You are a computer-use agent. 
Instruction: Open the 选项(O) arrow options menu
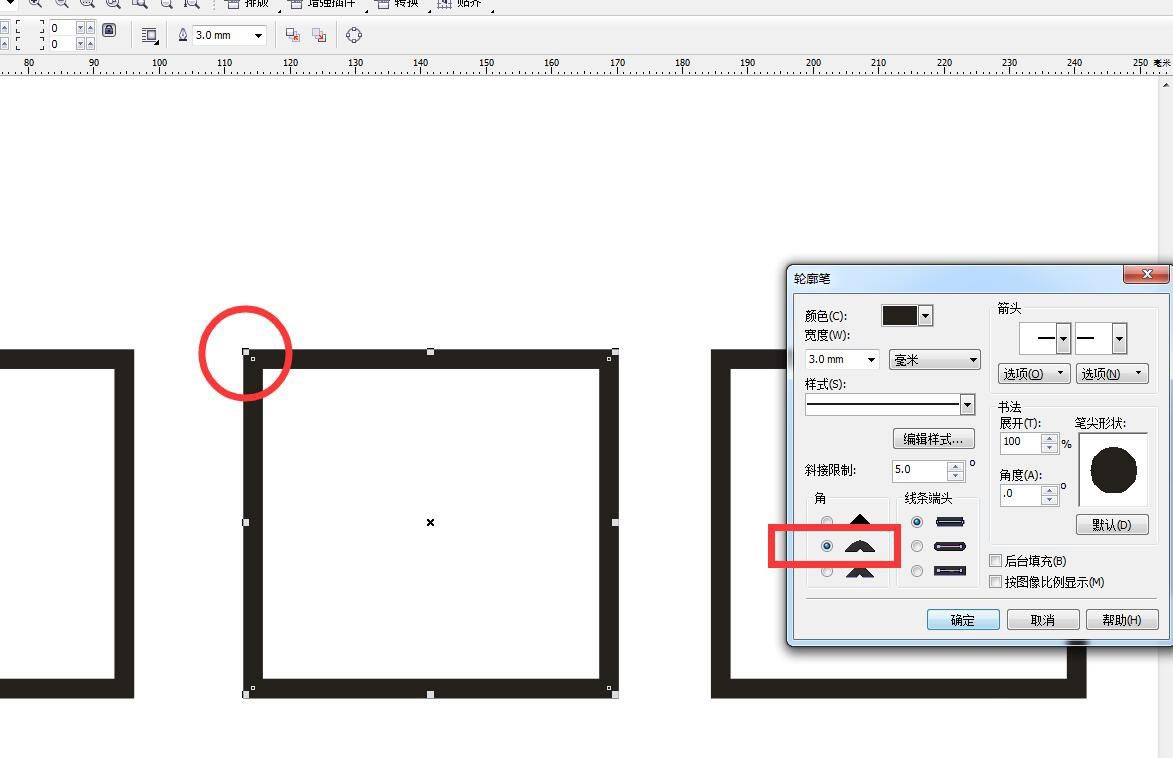pos(1033,374)
